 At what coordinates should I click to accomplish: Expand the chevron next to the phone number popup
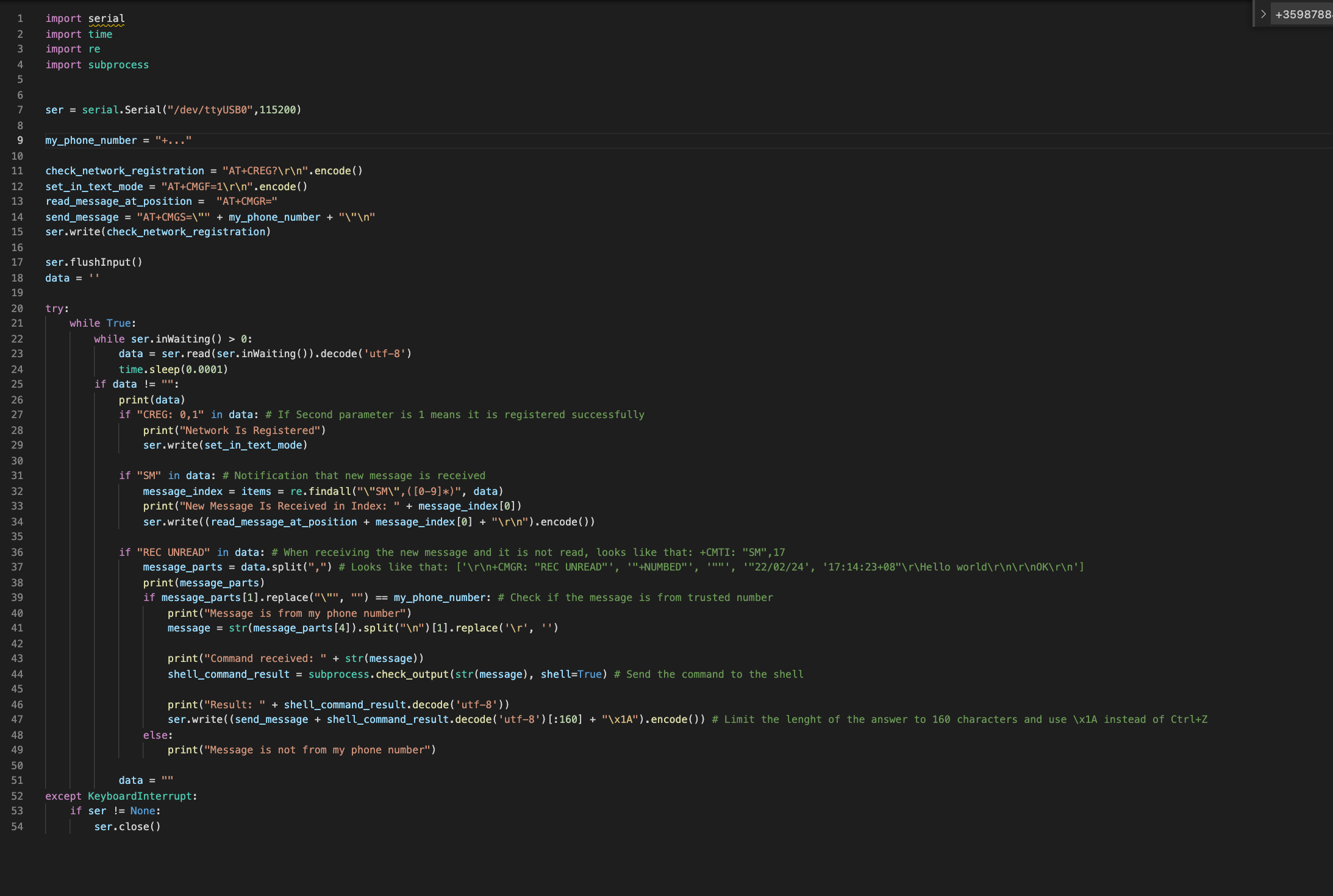tap(1263, 13)
